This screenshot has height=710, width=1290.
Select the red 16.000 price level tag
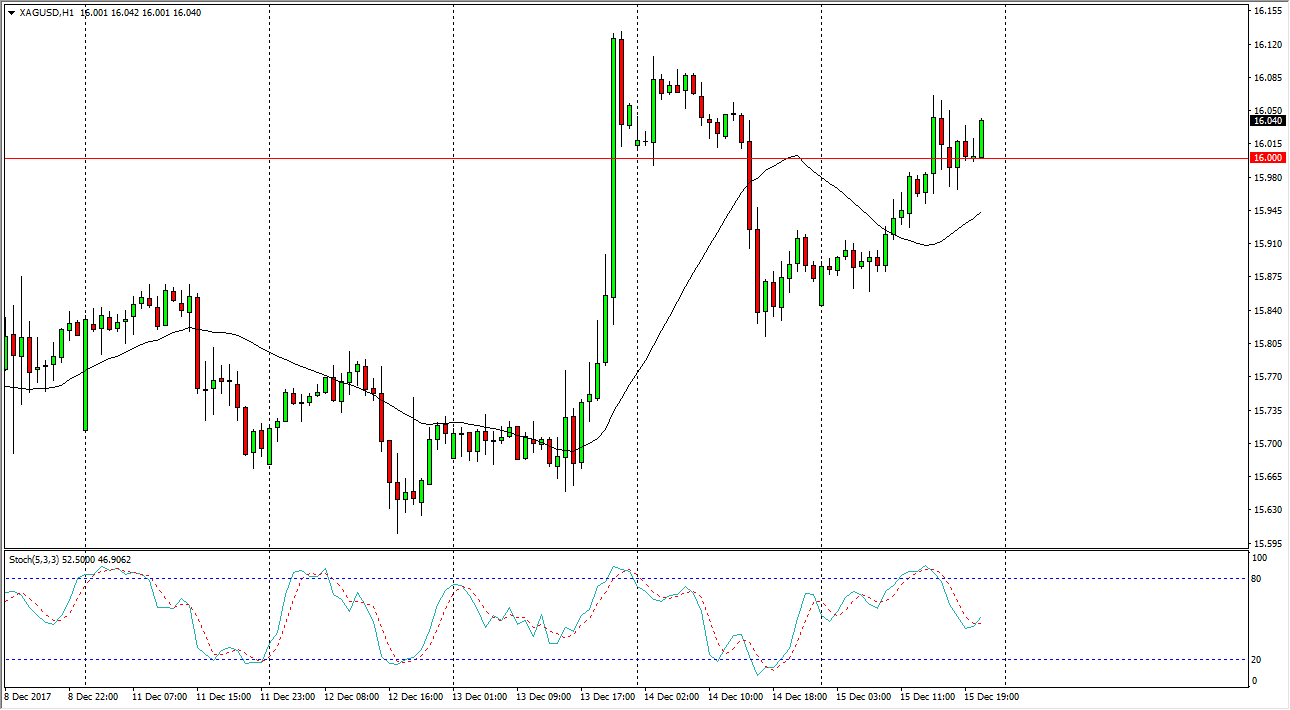click(x=1268, y=158)
